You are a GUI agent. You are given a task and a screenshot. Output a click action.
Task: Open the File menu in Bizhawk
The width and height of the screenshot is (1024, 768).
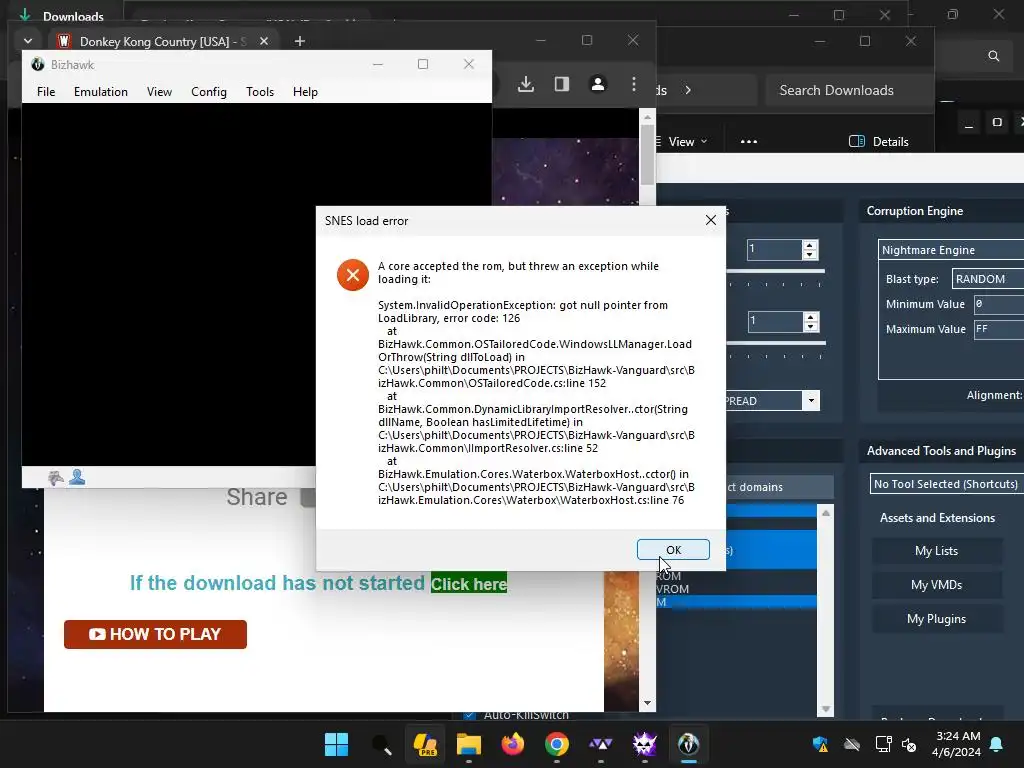click(46, 91)
